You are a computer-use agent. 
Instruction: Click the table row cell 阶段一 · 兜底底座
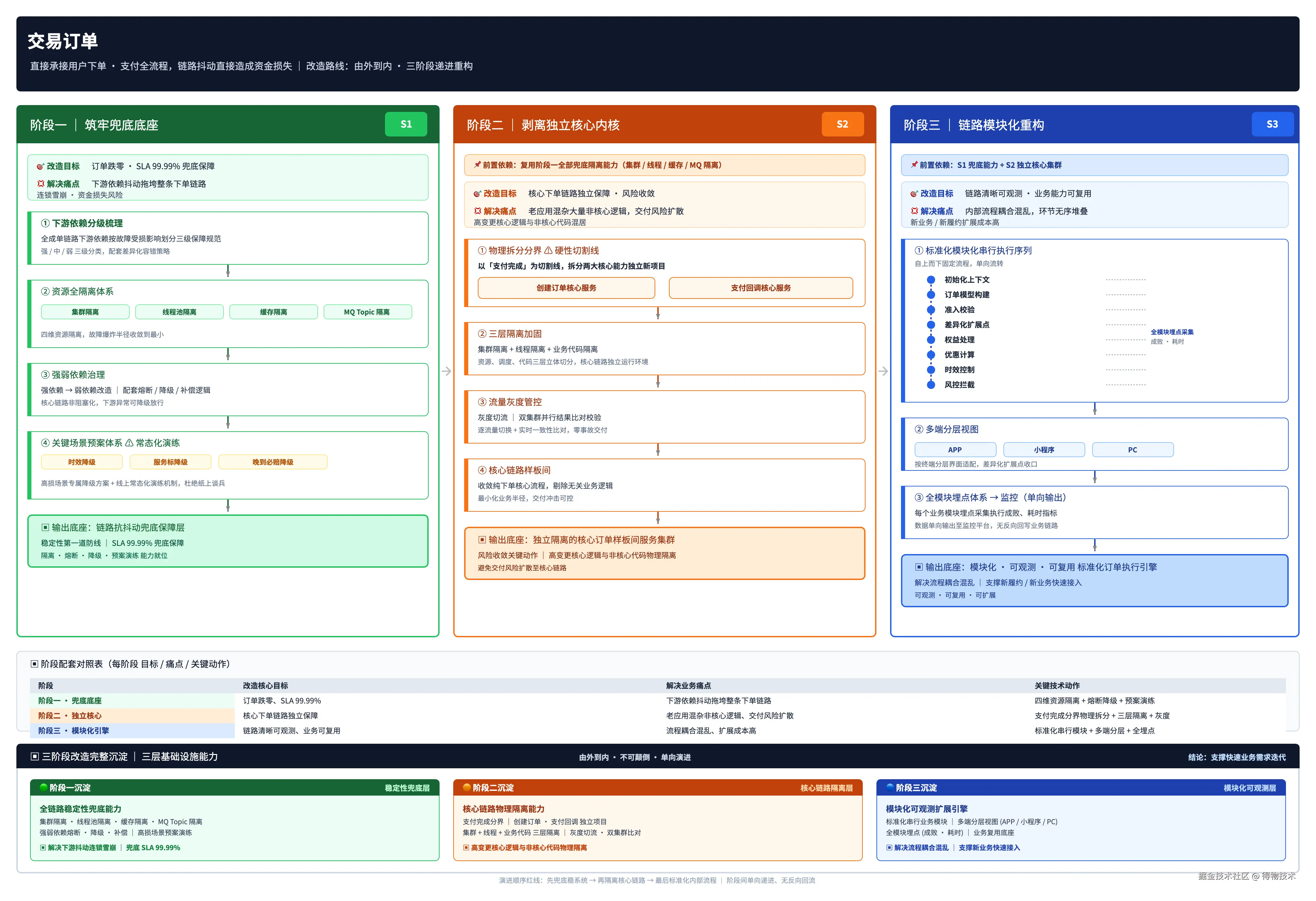pyautogui.click(x=132, y=701)
